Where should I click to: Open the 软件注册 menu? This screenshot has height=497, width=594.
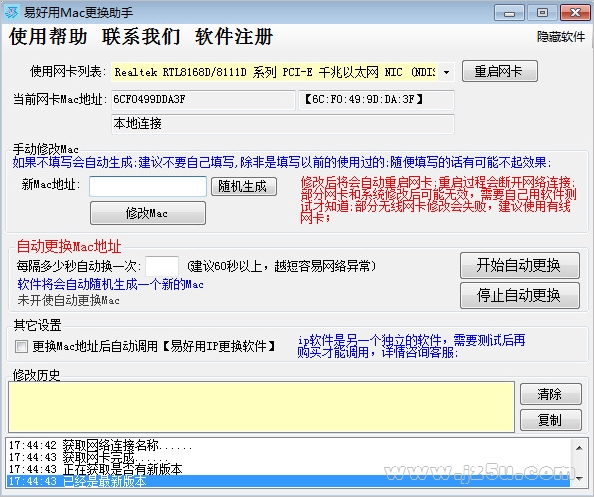click(234, 37)
